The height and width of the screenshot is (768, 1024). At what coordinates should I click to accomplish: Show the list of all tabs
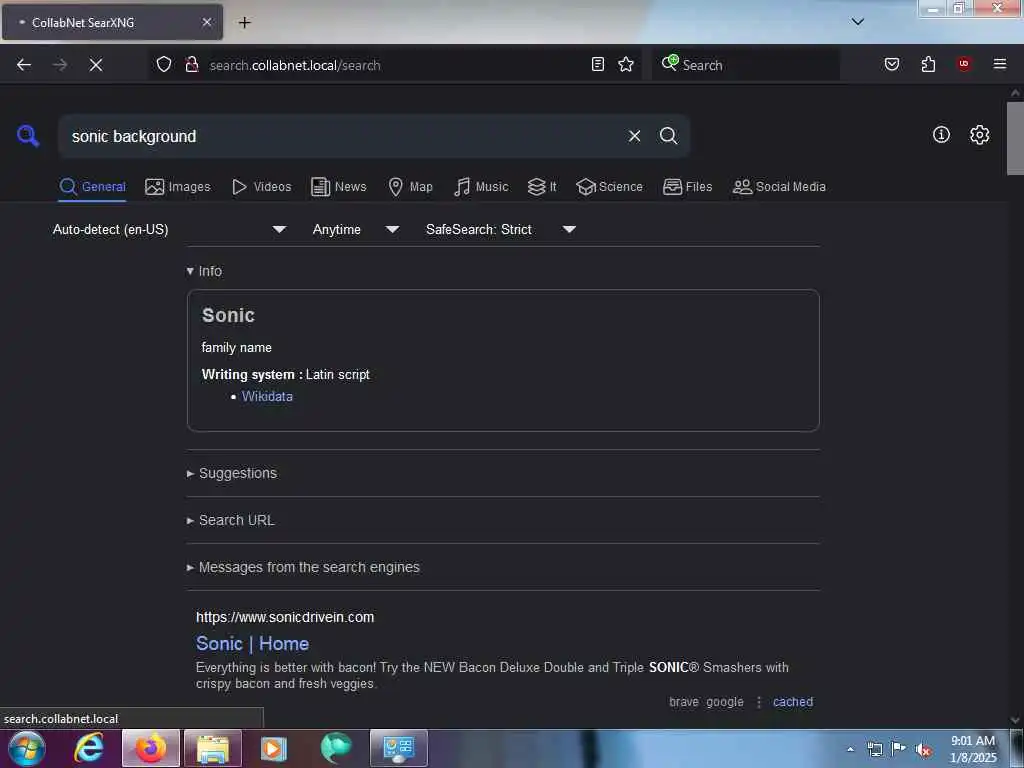[857, 22]
